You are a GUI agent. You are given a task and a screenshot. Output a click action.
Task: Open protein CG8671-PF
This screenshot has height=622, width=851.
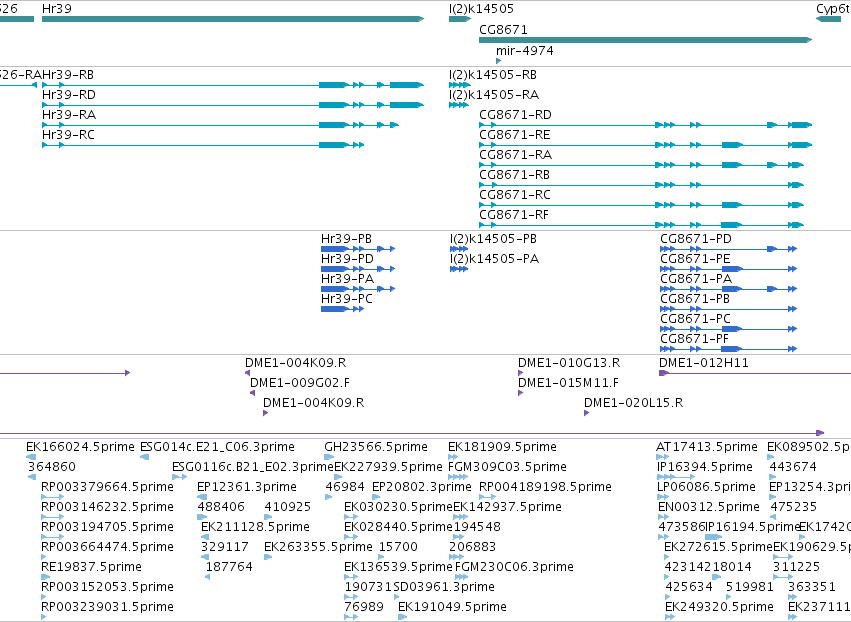694,340
